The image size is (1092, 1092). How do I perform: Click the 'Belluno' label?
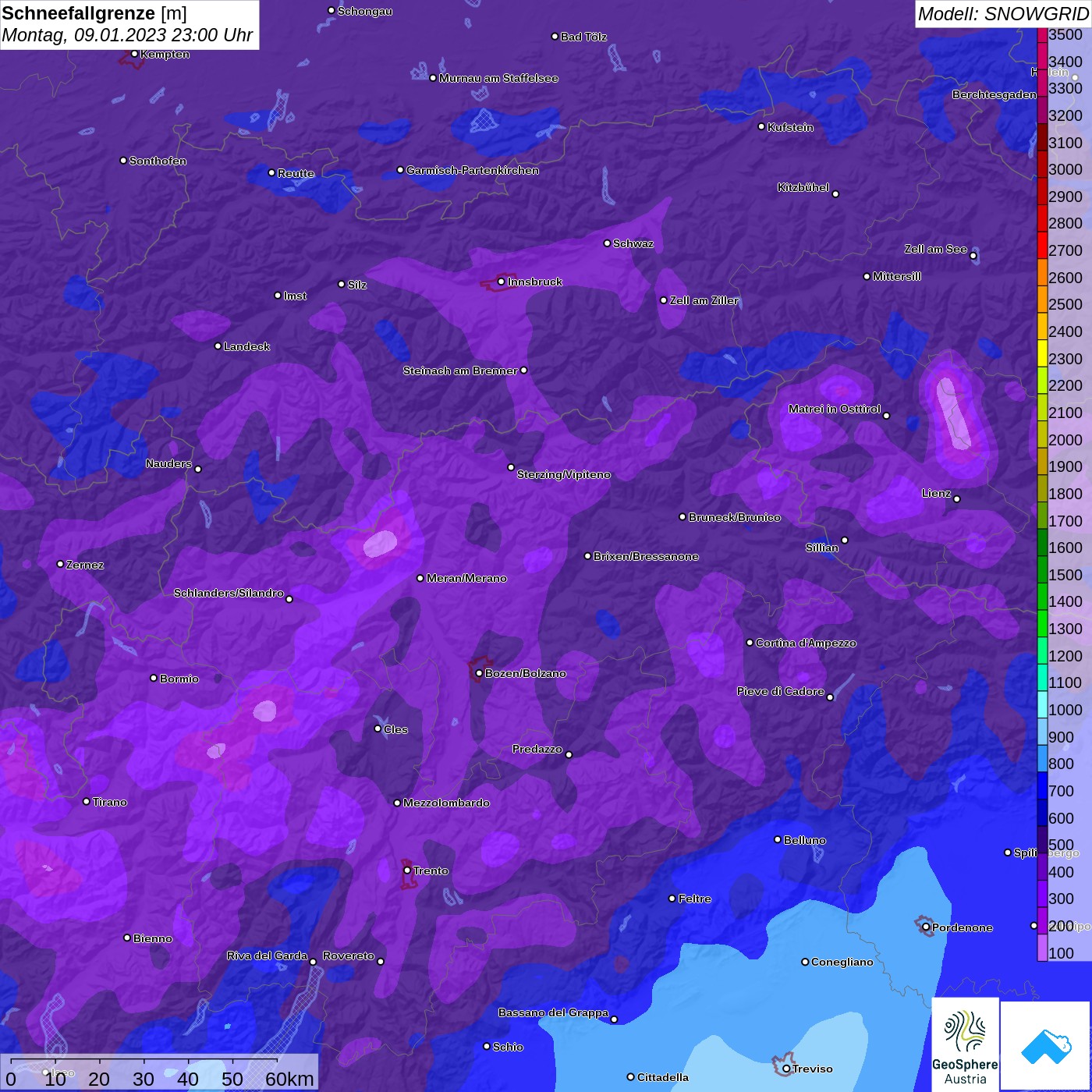click(x=804, y=840)
